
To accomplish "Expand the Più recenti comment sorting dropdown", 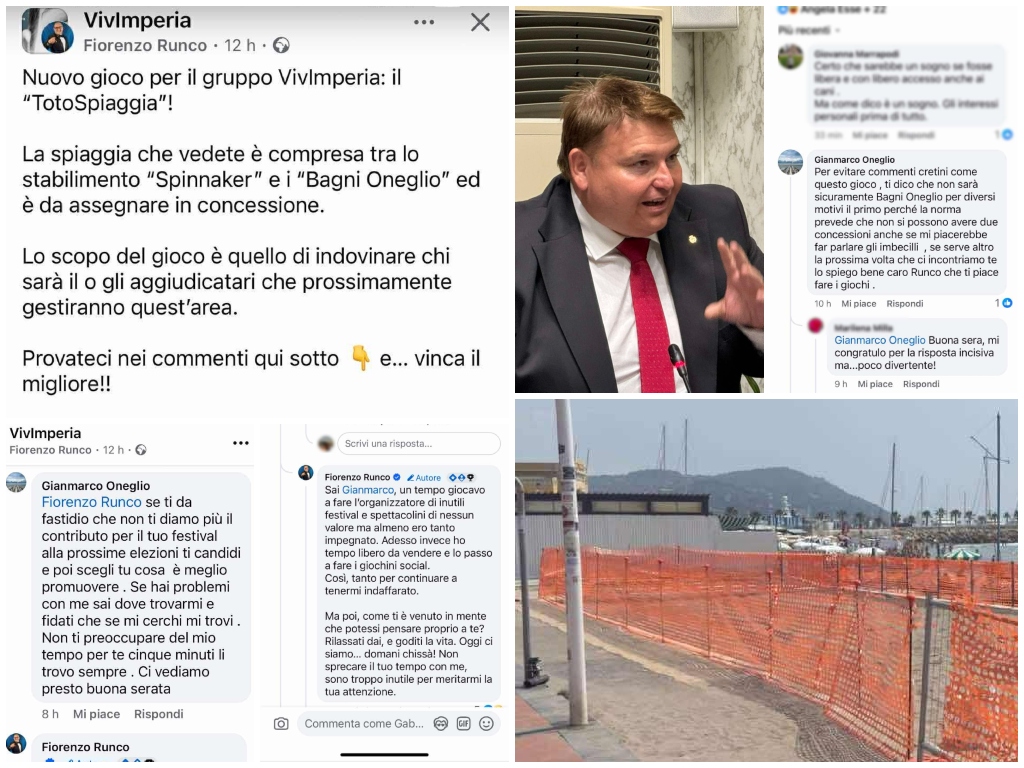I will pyautogui.click(x=808, y=30).
